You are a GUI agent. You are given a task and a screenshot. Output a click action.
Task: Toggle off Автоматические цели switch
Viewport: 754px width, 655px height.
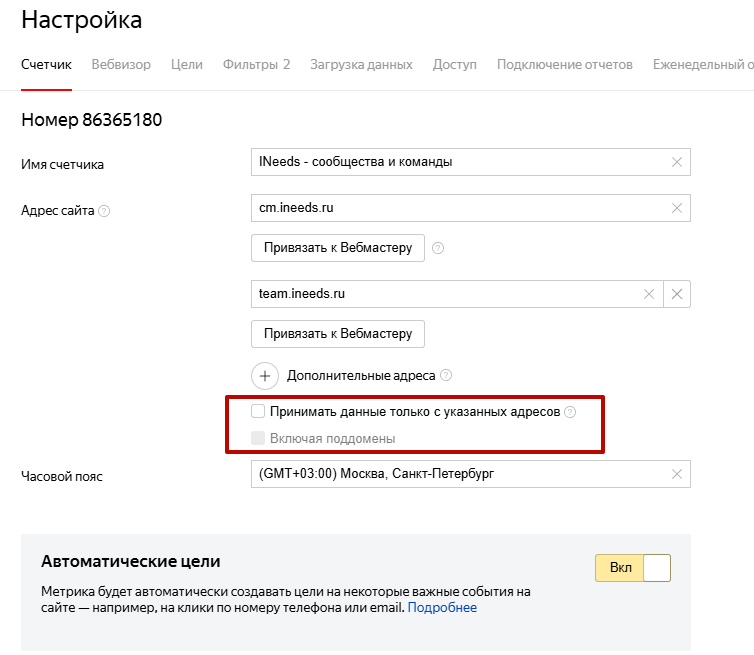coord(632,568)
